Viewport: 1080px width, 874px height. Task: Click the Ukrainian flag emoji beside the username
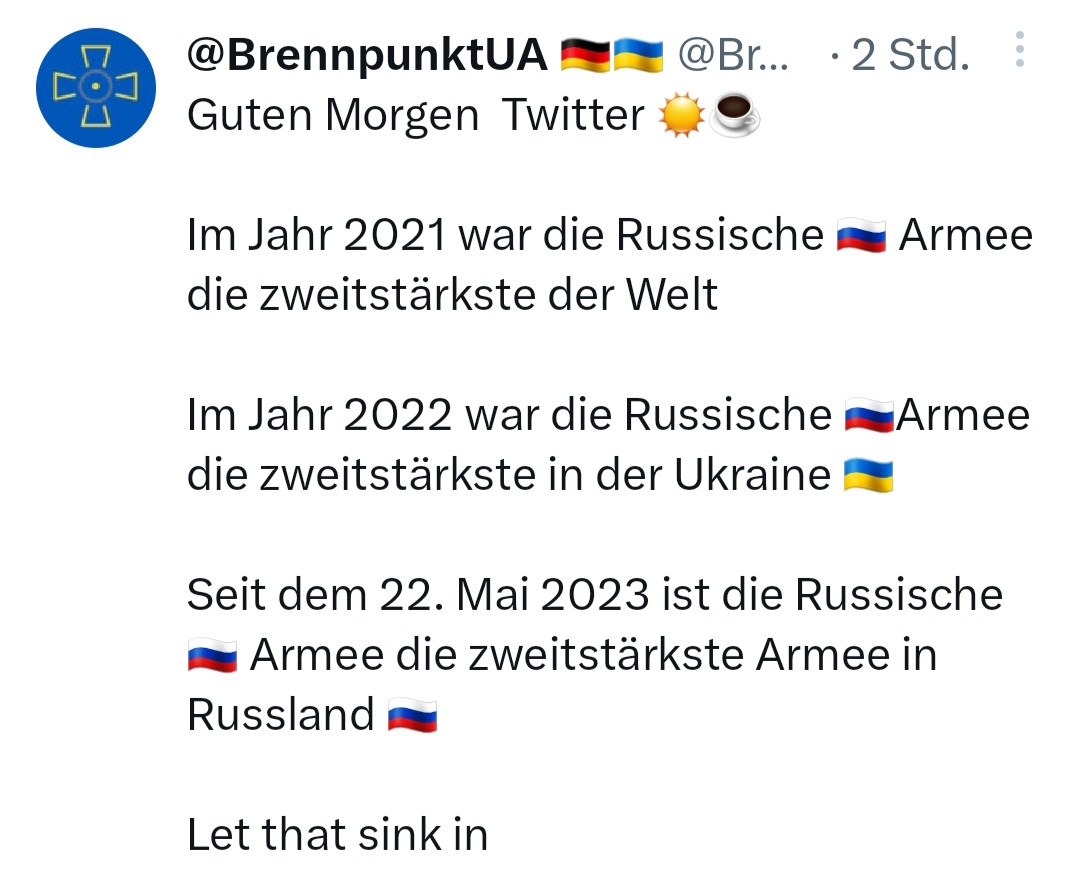pos(638,56)
